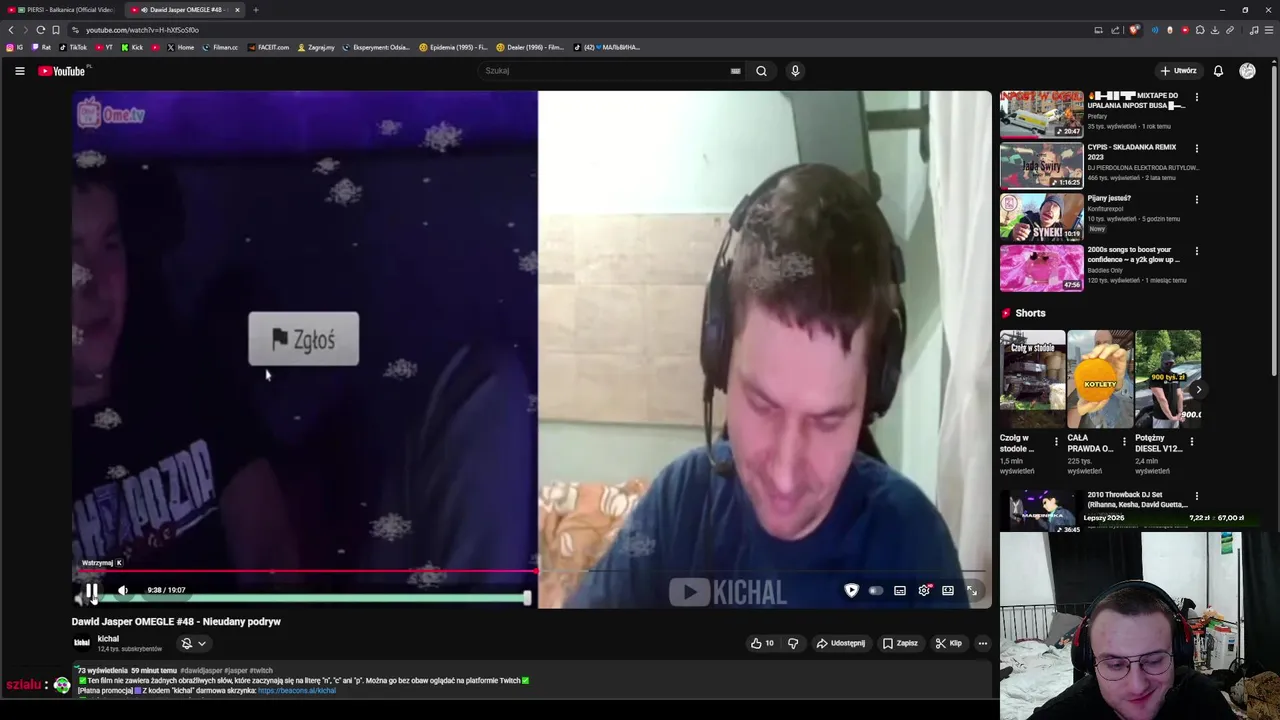Dislike the video with thumbs down
Viewport: 1280px width, 720px height.
793,643
